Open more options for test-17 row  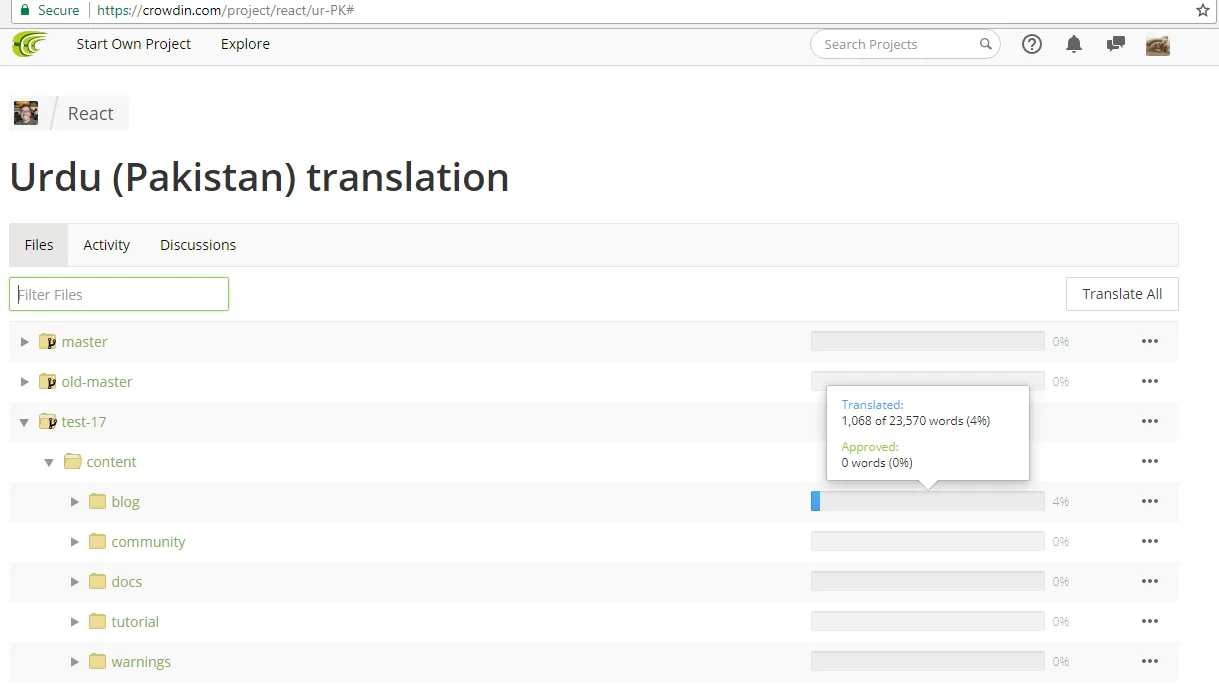click(x=1150, y=422)
